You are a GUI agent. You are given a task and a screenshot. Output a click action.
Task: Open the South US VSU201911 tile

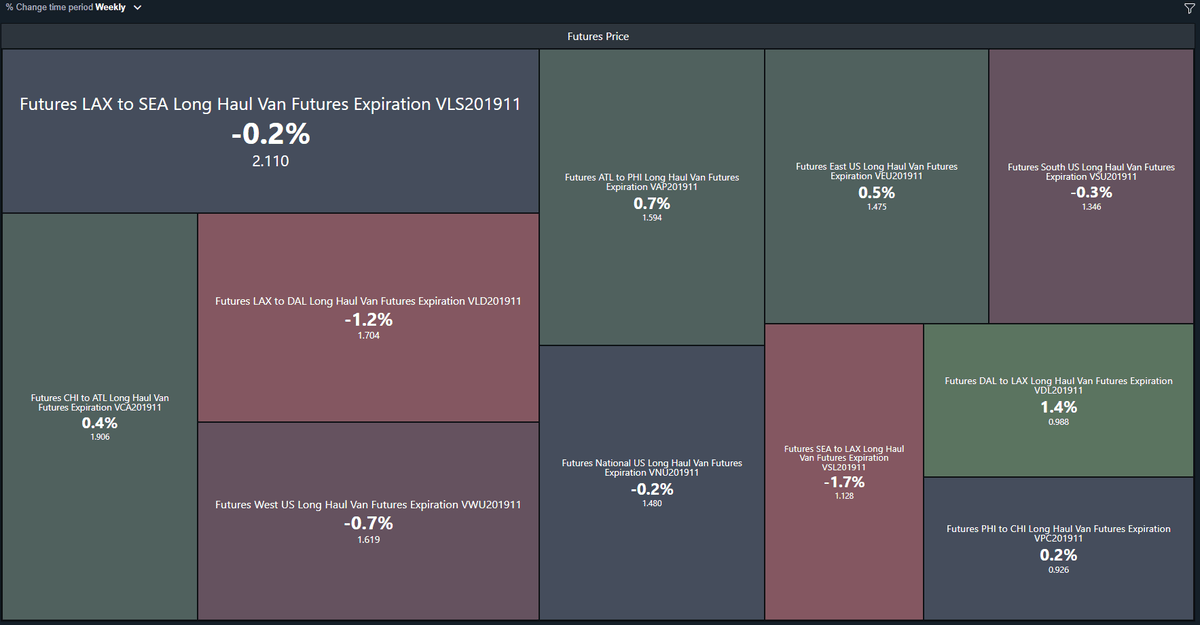[x=1091, y=186]
